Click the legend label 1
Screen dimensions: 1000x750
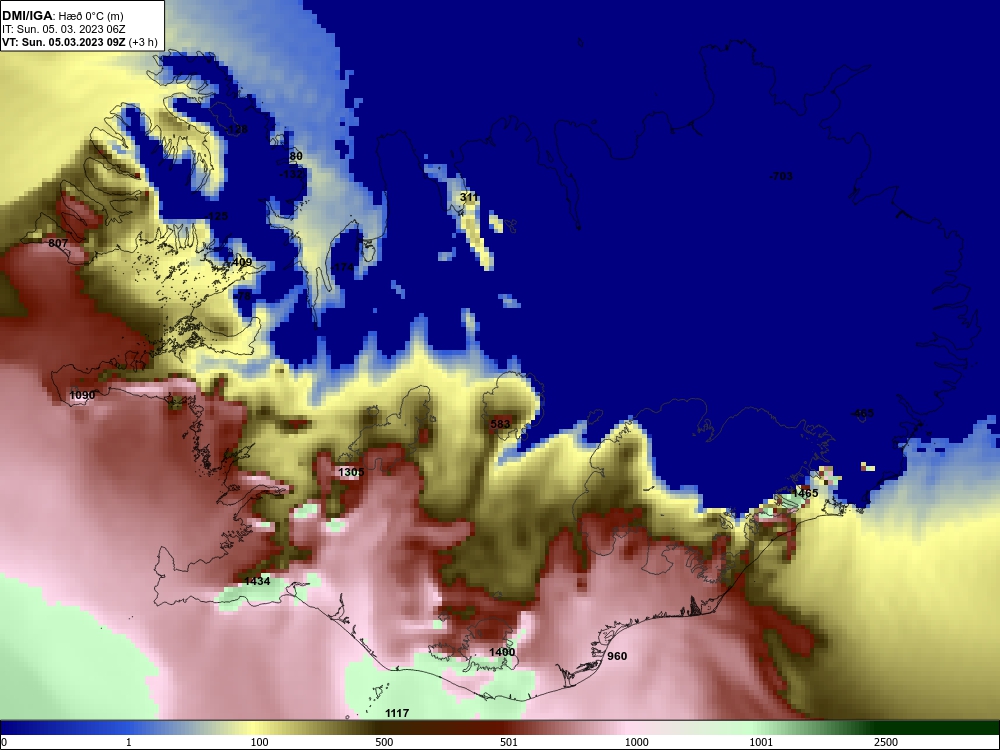click(x=129, y=742)
